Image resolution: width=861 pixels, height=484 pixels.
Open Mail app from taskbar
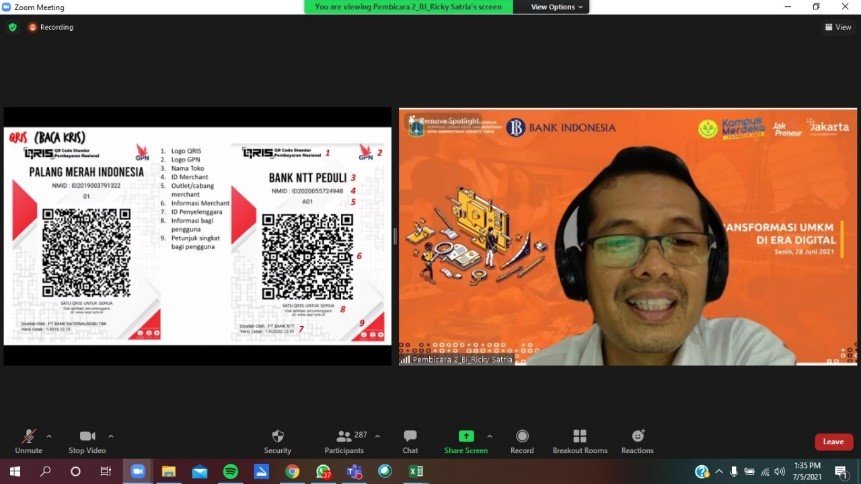tap(200, 471)
